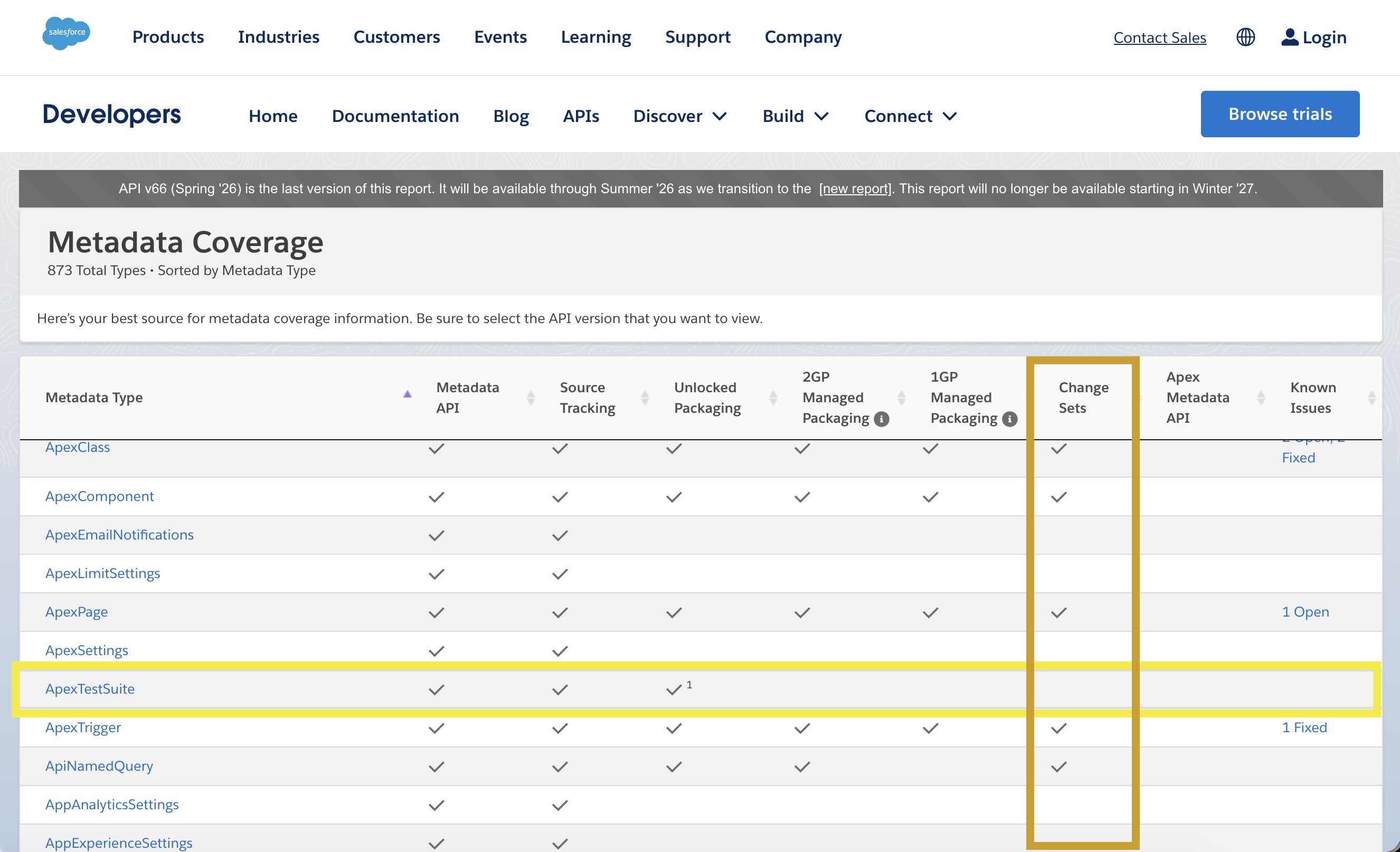Open the ApexSettings metadata type
This screenshot has width=1400, height=852.
coord(87,650)
